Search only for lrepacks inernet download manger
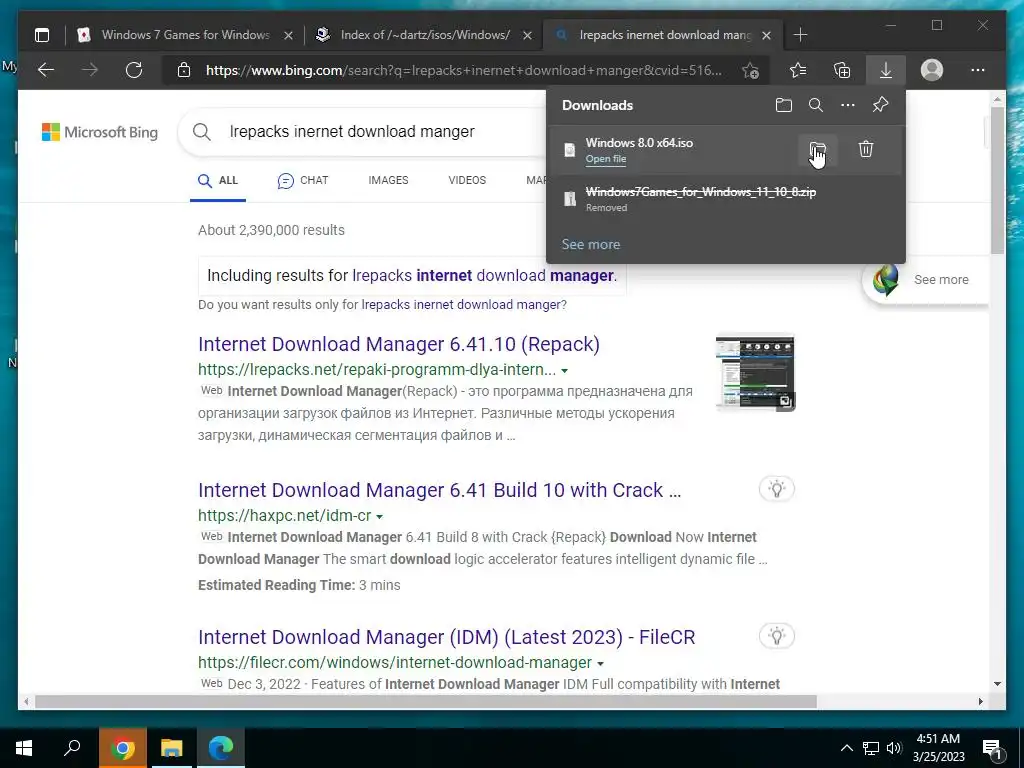This screenshot has height=768, width=1024. (x=461, y=305)
